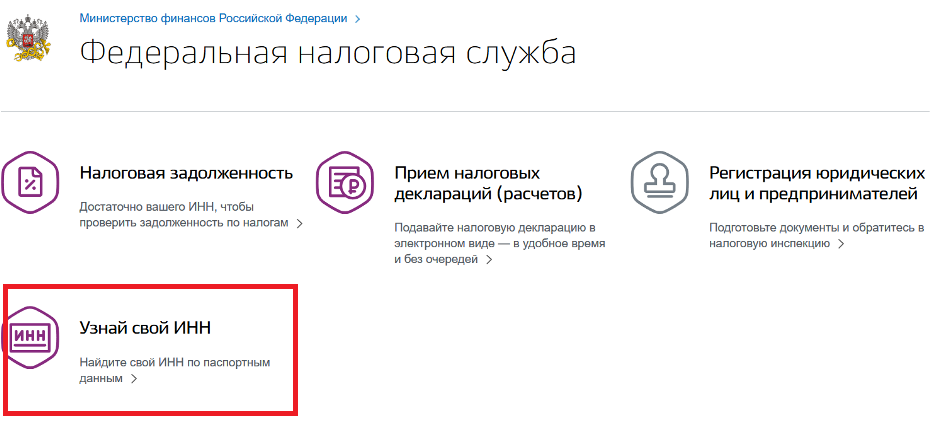
Task: Click the chevron after Министерство финансов link
Action: [357, 19]
